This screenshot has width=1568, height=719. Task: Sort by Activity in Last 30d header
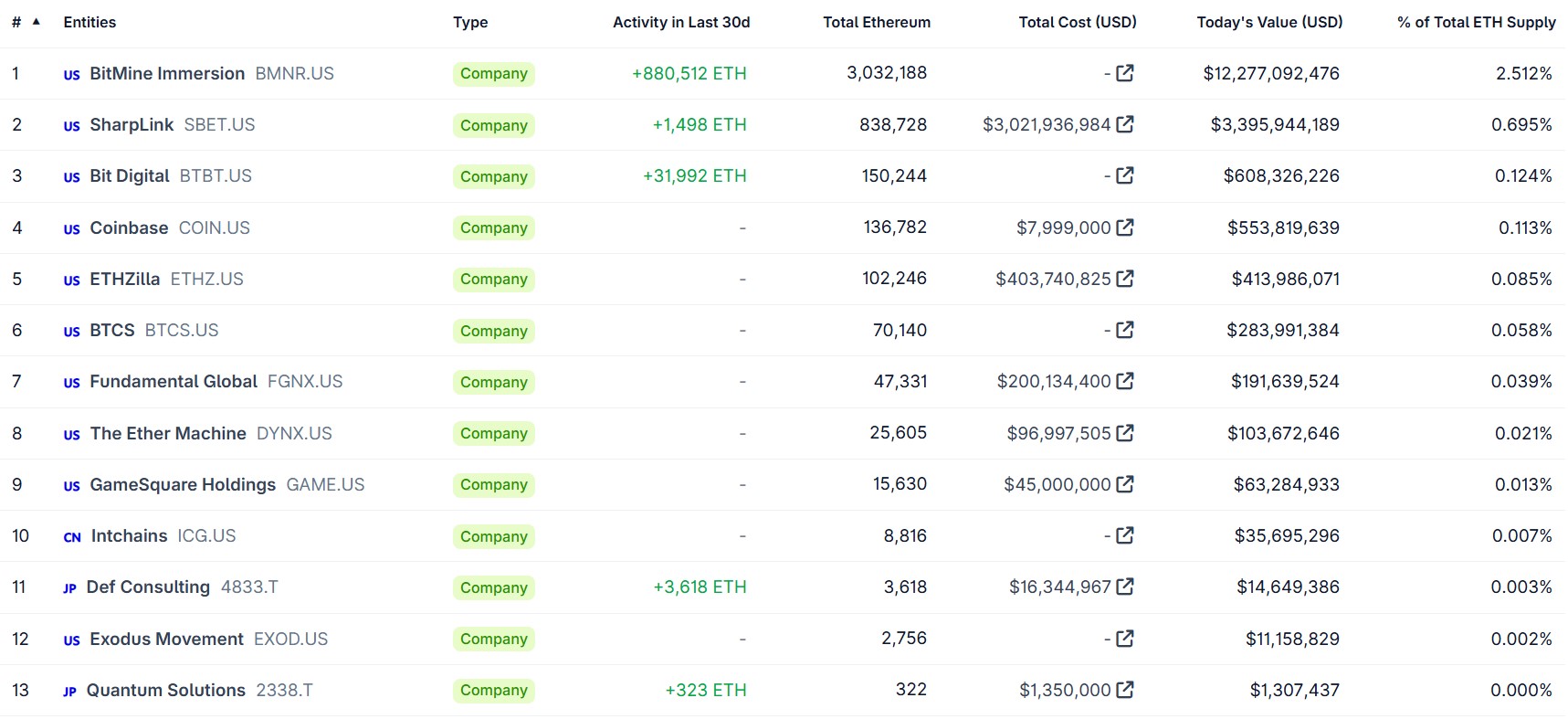(681, 22)
